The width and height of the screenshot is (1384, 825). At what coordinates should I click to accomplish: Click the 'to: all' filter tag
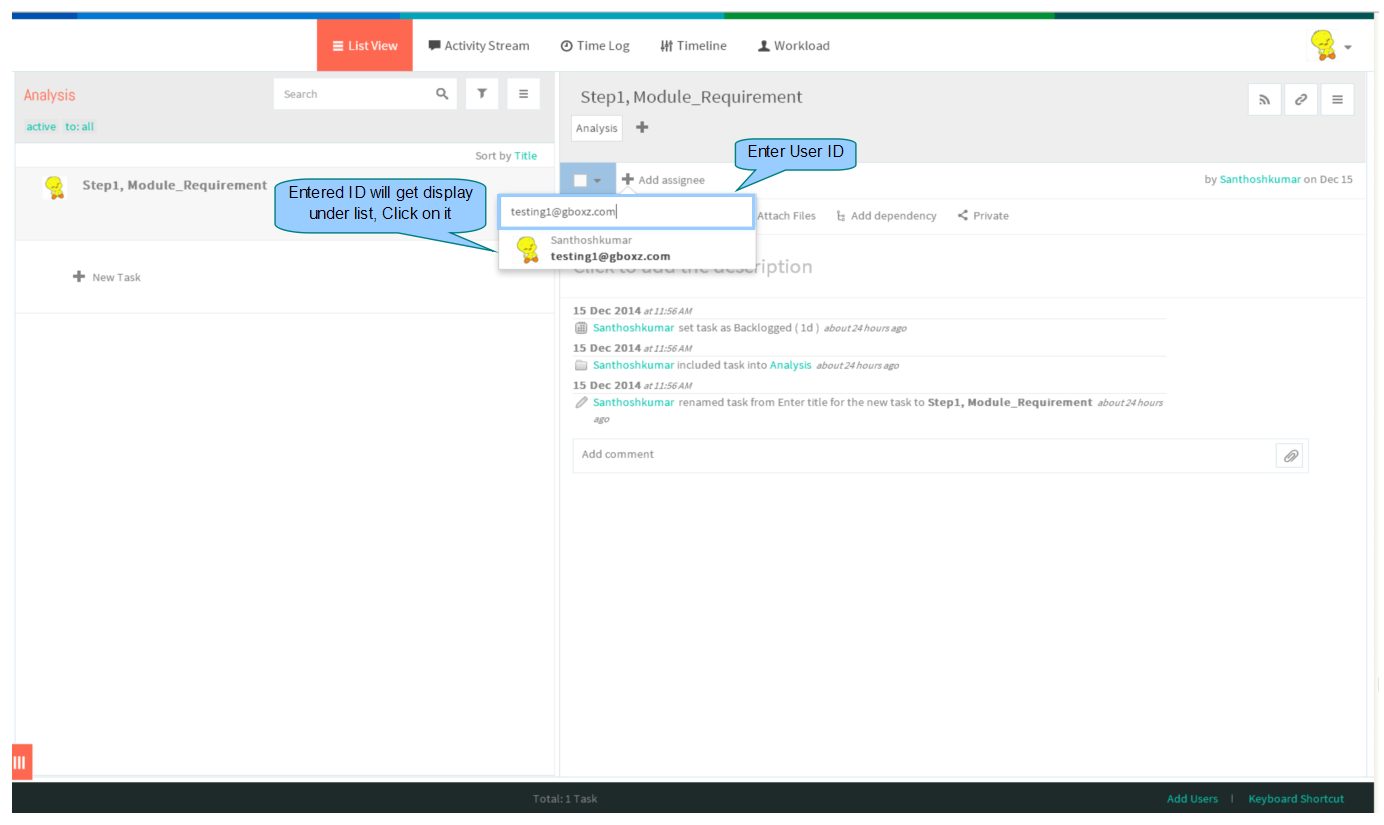(80, 127)
